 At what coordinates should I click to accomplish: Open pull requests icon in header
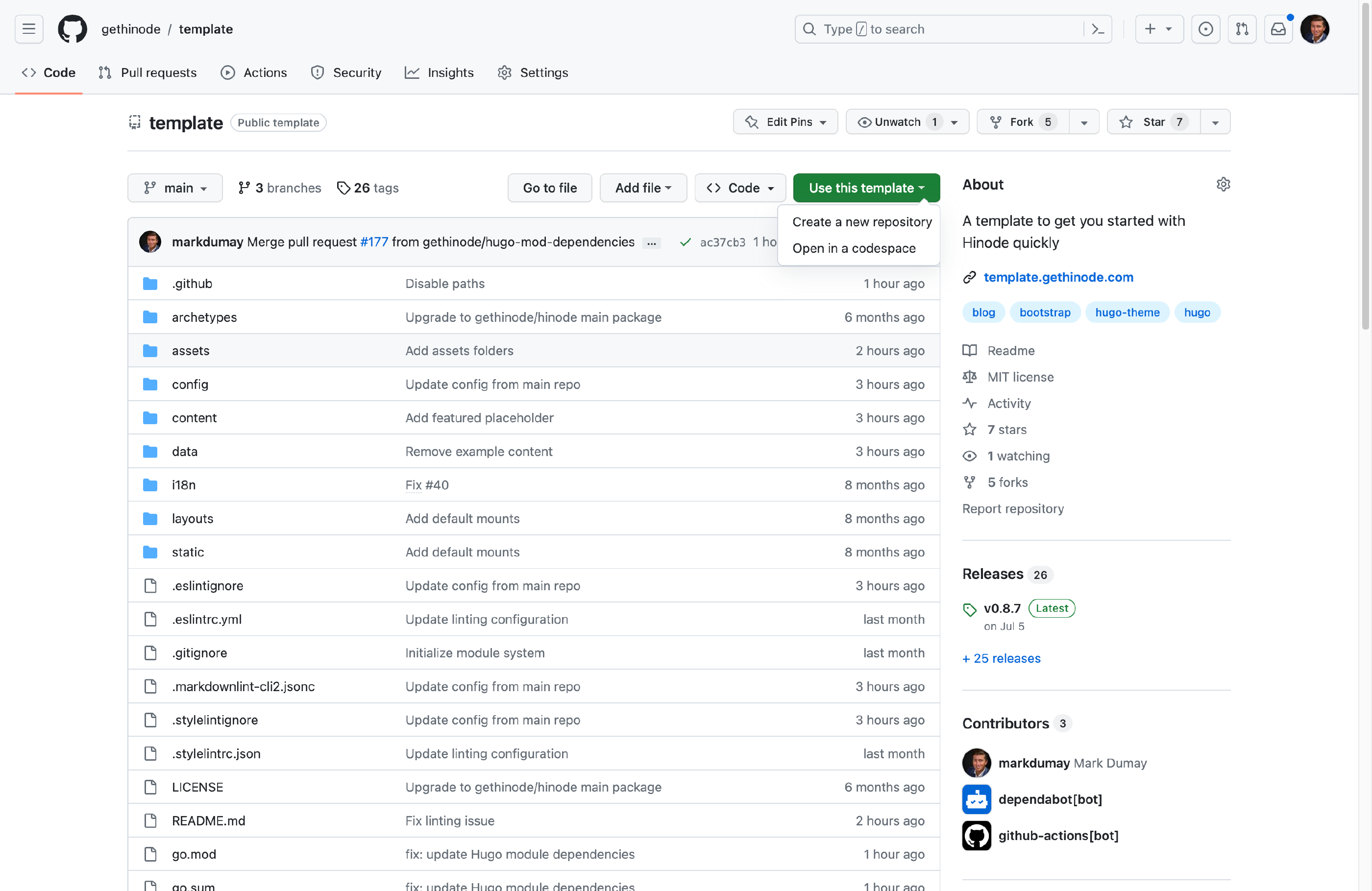click(1242, 29)
